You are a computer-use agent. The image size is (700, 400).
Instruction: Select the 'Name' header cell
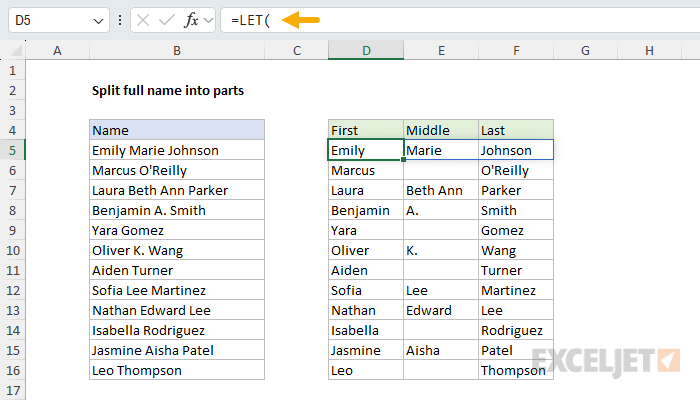177,130
